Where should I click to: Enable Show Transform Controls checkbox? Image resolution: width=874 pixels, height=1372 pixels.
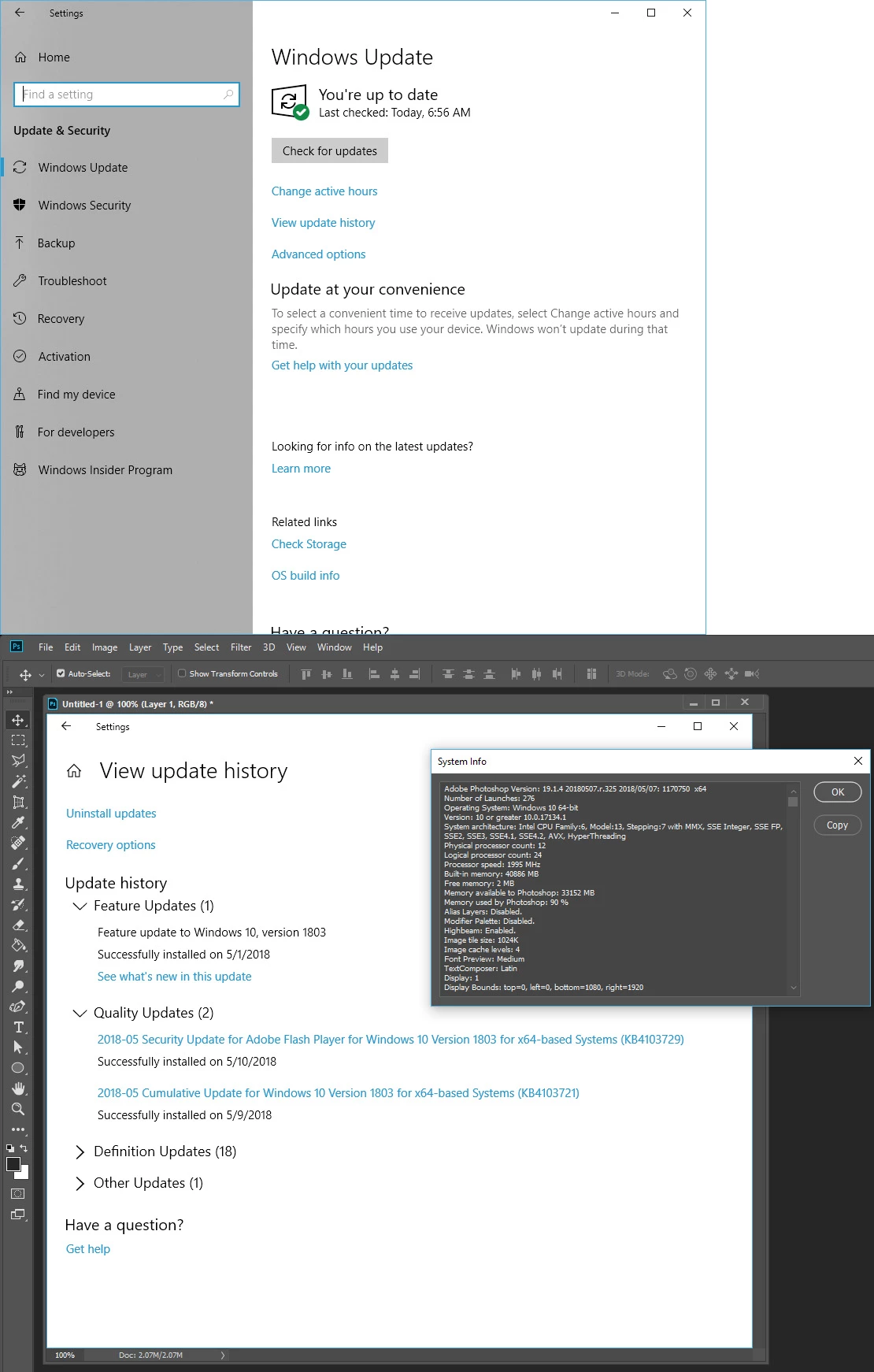pos(182,673)
